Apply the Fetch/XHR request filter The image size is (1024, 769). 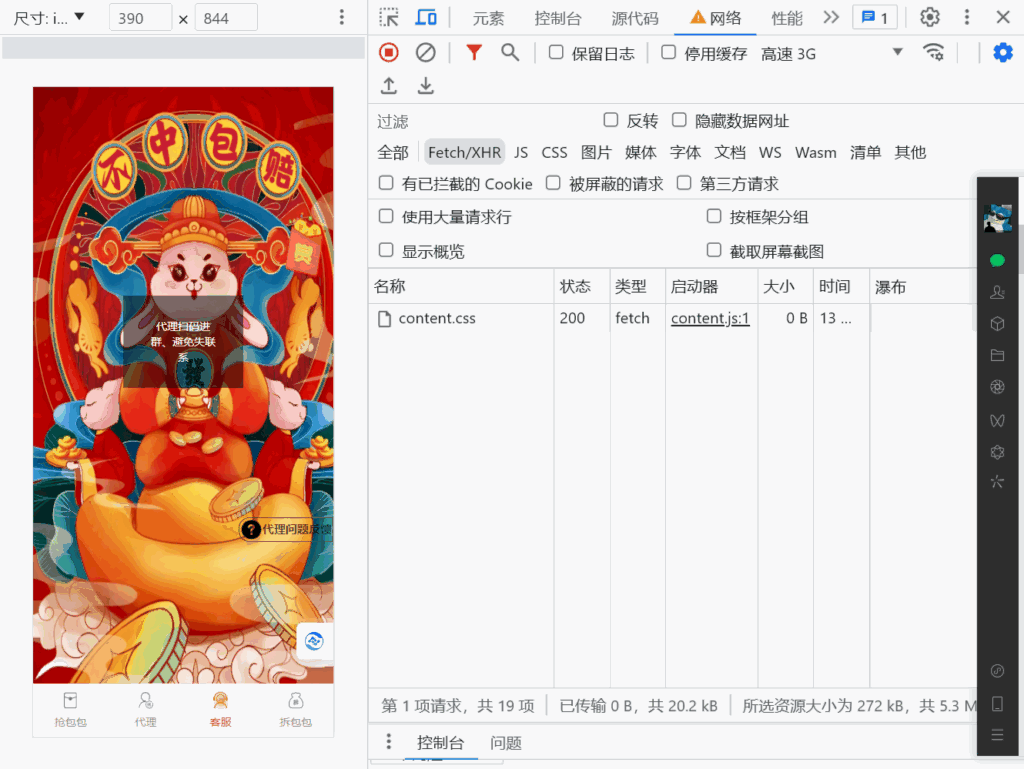point(464,152)
